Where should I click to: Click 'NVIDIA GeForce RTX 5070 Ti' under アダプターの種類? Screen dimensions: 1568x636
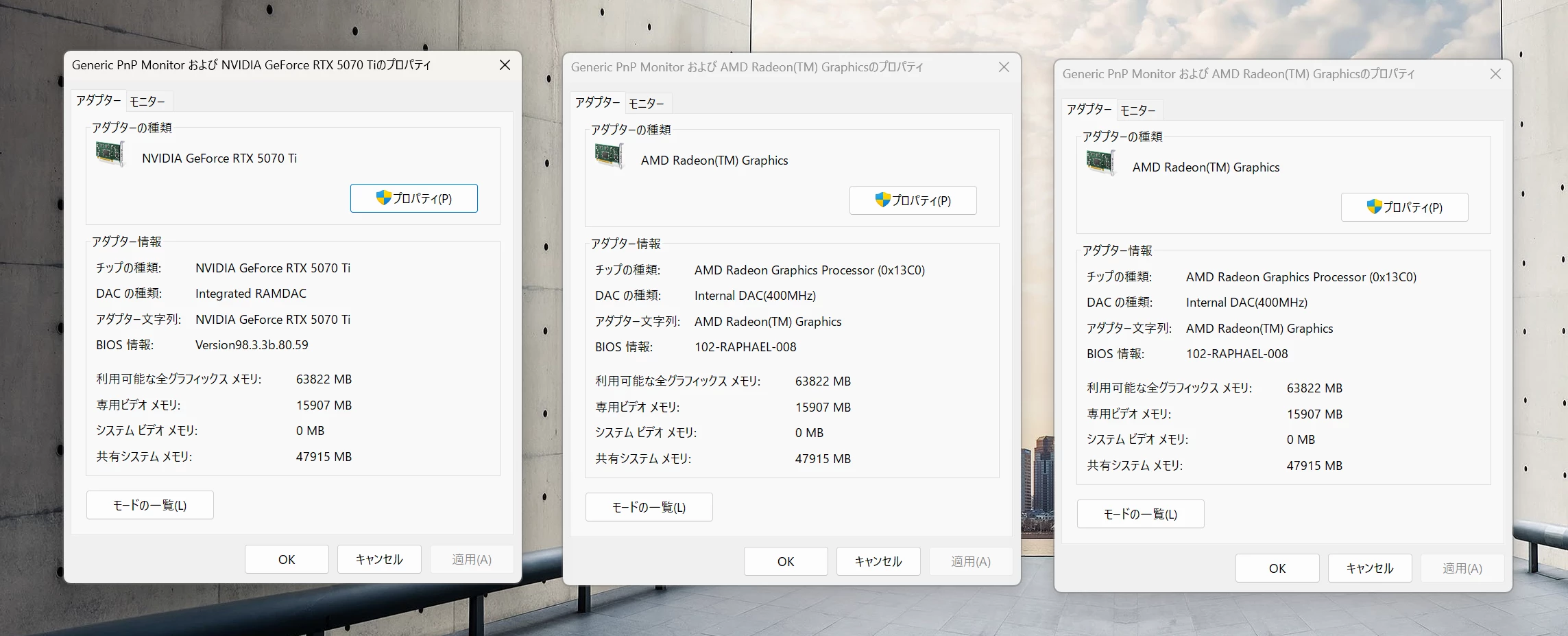(x=219, y=158)
